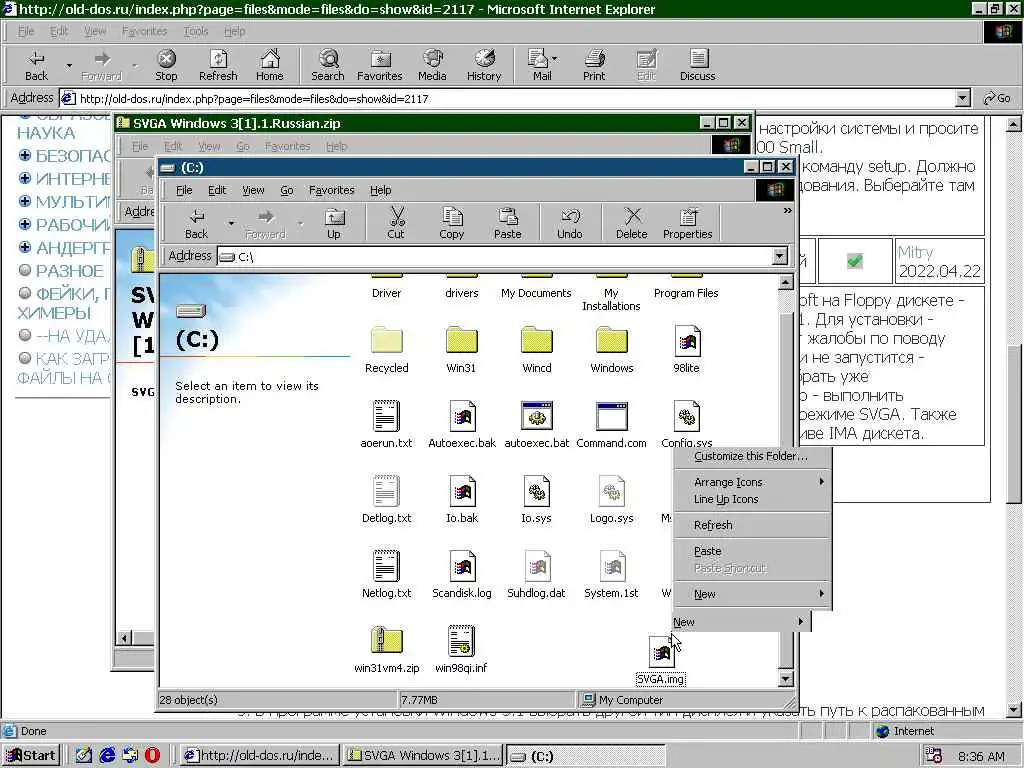This screenshot has width=1024, height=768.
Task: Click the 8:36 AM system clock
Action: click(x=982, y=756)
